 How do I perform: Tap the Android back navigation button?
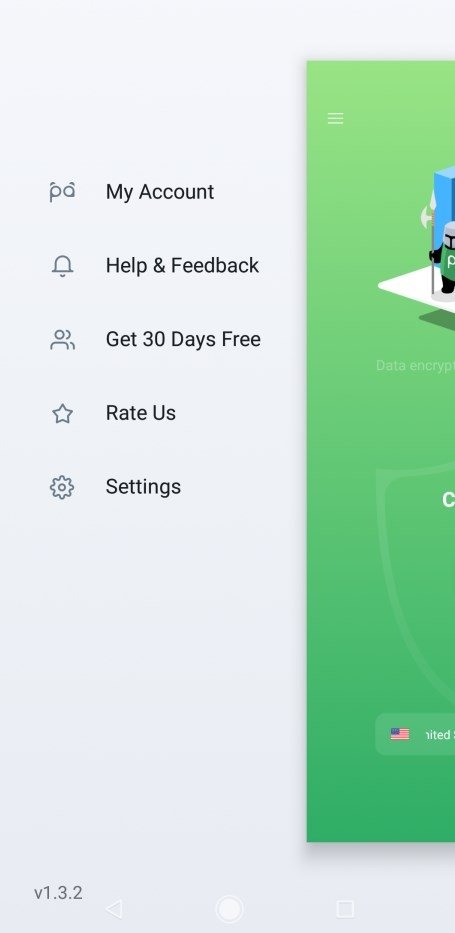coord(114,909)
